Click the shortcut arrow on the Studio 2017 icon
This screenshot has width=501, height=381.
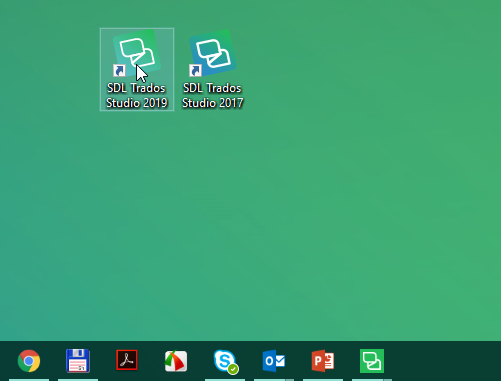195,71
